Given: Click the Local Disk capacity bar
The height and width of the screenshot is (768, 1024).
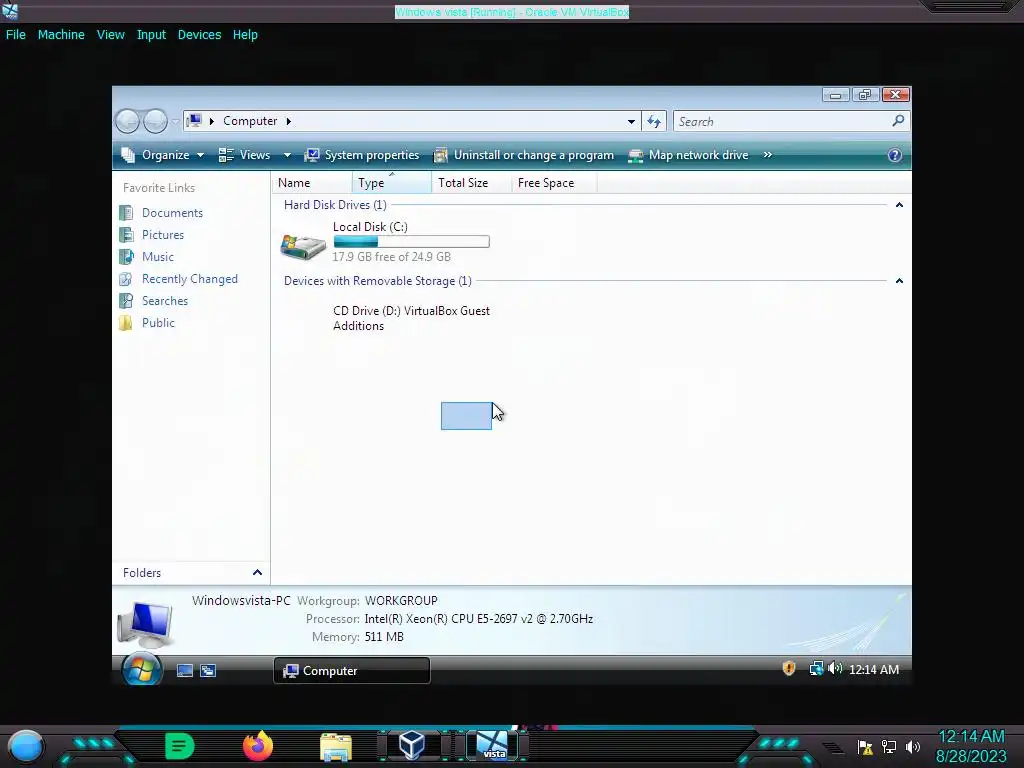Looking at the screenshot, I should [411, 242].
